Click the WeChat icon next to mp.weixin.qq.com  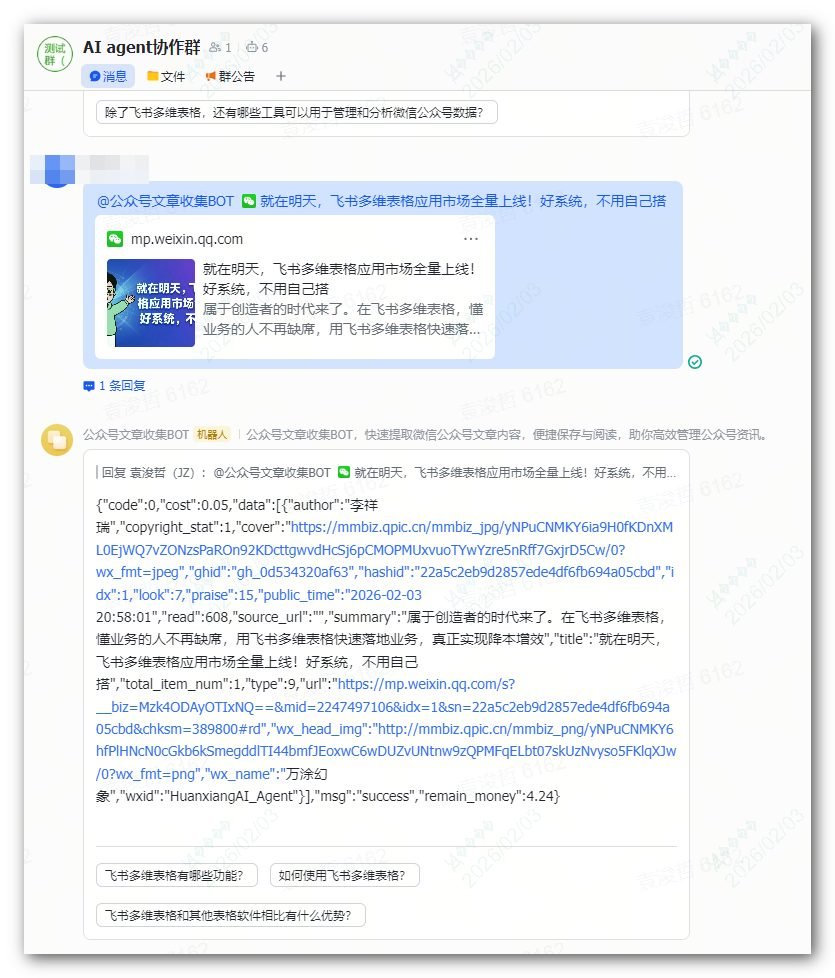click(x=115, y=239)
